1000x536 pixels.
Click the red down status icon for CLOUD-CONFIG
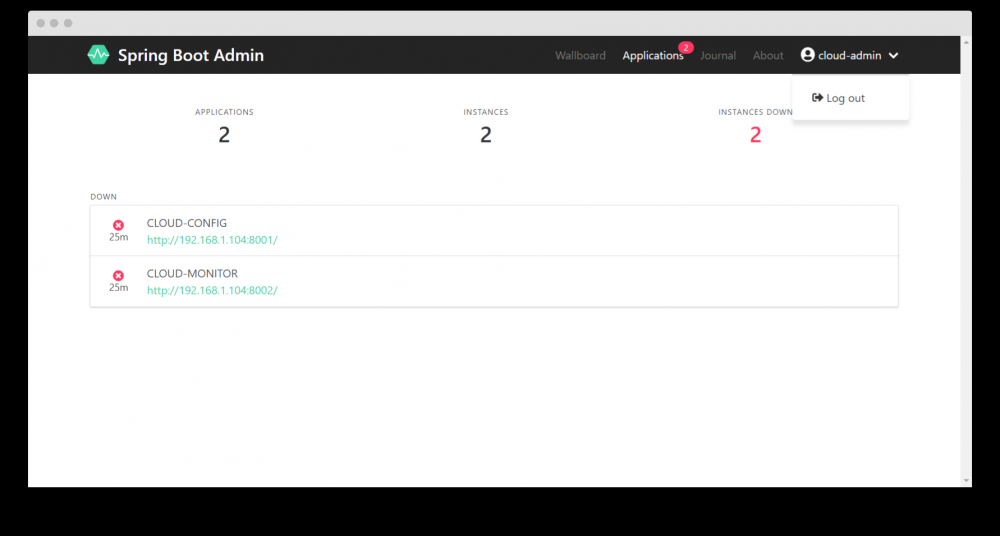pos(118,225)
